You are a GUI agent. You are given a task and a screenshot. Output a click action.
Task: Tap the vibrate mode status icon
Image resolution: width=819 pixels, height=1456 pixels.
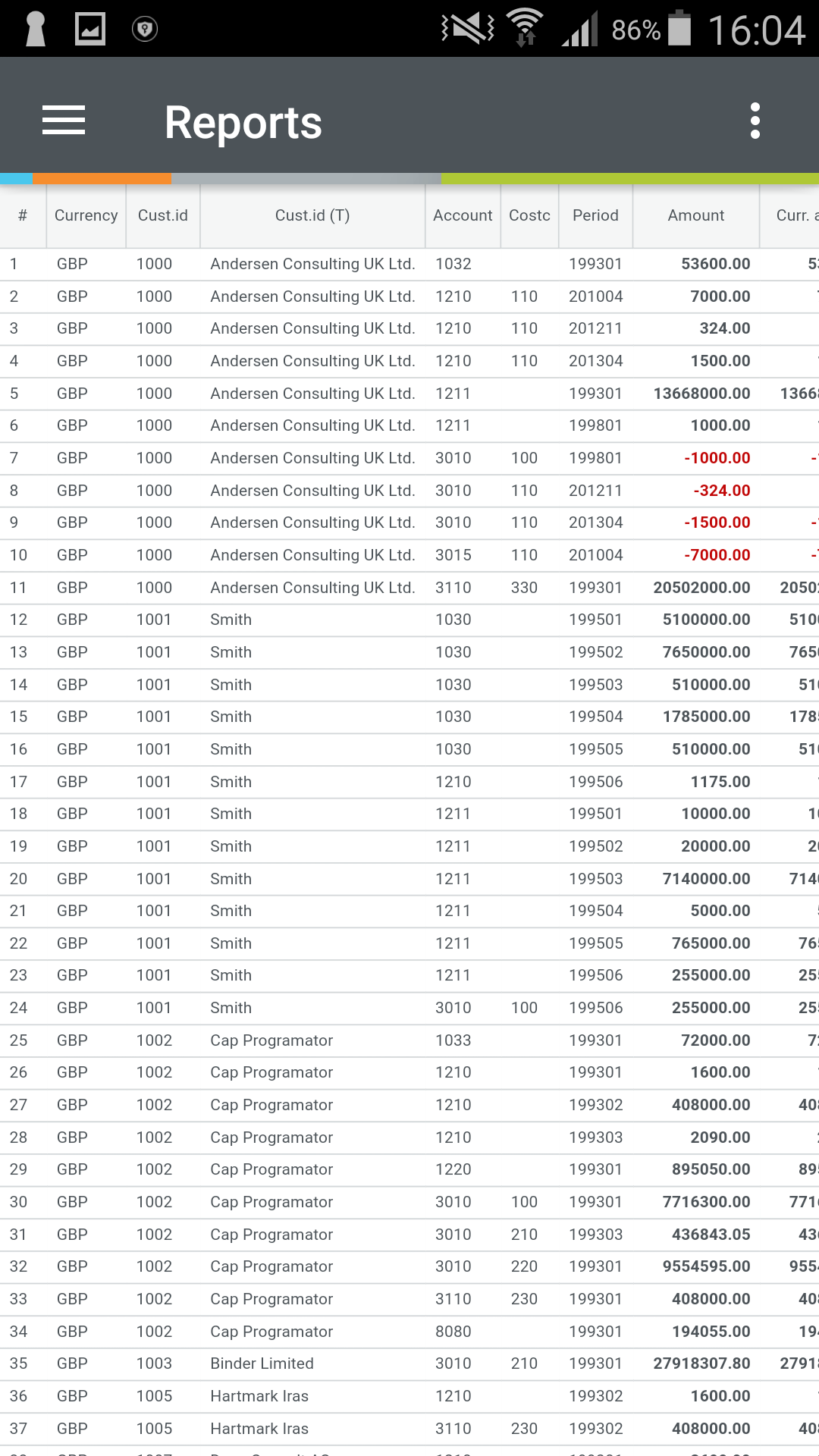468,29
